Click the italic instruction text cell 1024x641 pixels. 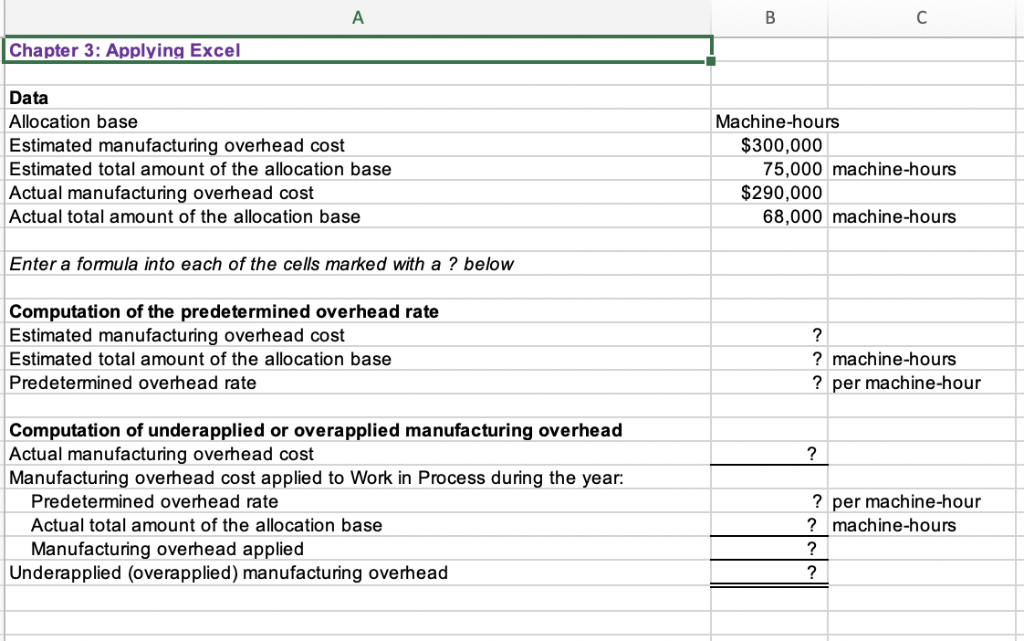tap(357, 264)
